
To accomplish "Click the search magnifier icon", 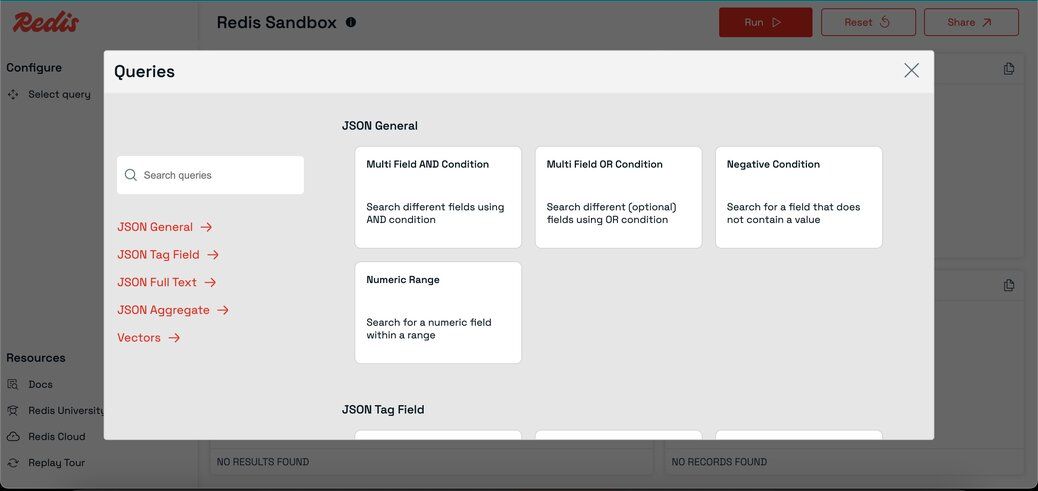I will point(131,175).
